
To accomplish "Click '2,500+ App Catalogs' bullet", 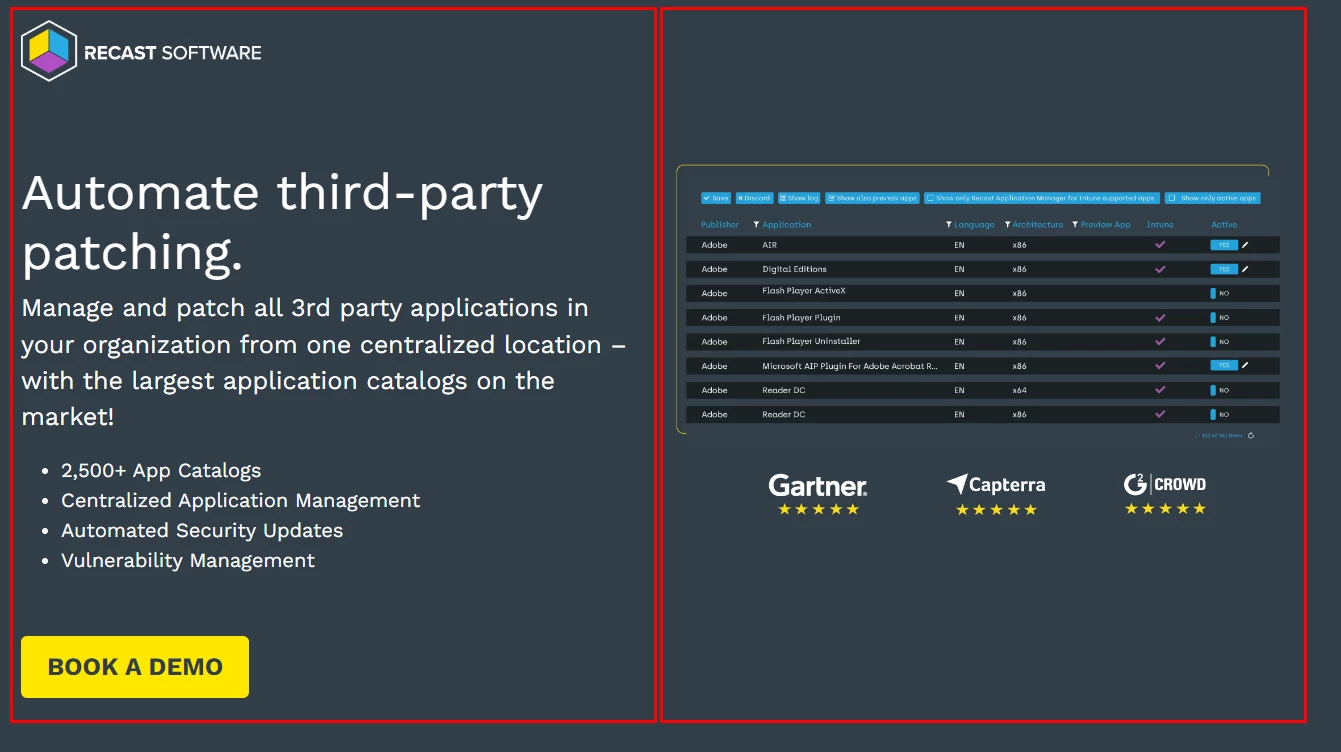I will (x=161, y=470).
